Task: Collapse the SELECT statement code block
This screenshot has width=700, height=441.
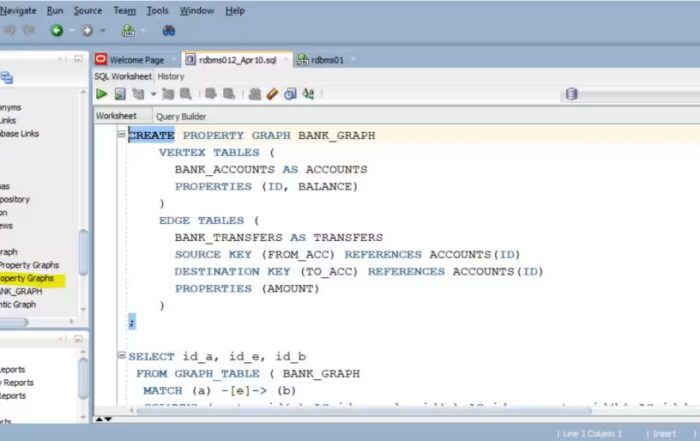Action: click(121, 355)
